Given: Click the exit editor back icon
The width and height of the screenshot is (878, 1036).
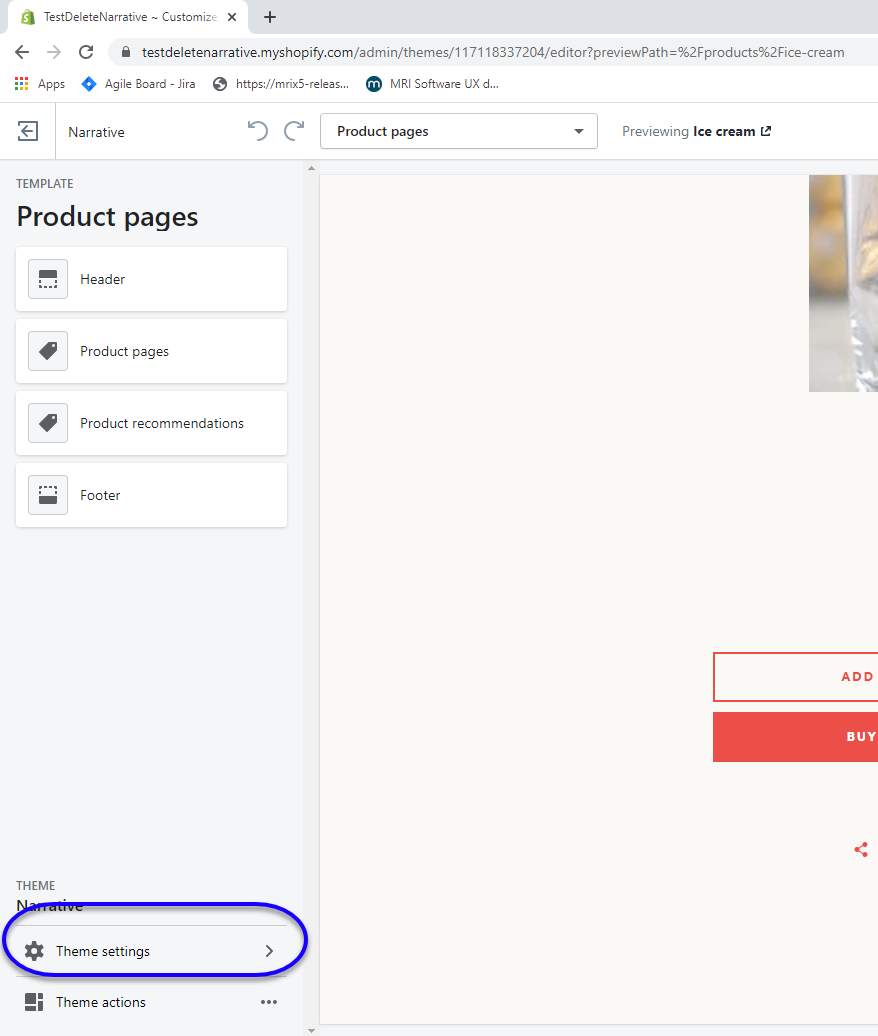Looking at the screenshot, I should (x=28, y=131).
